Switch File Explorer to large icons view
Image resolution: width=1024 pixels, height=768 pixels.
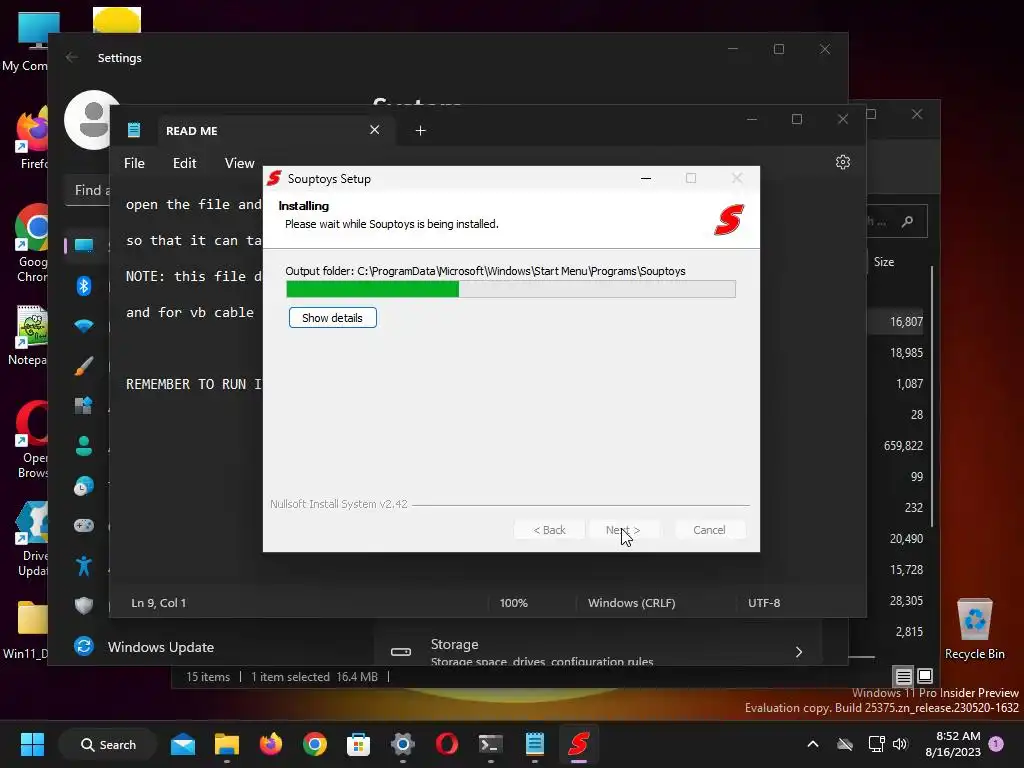click(925, 676)
